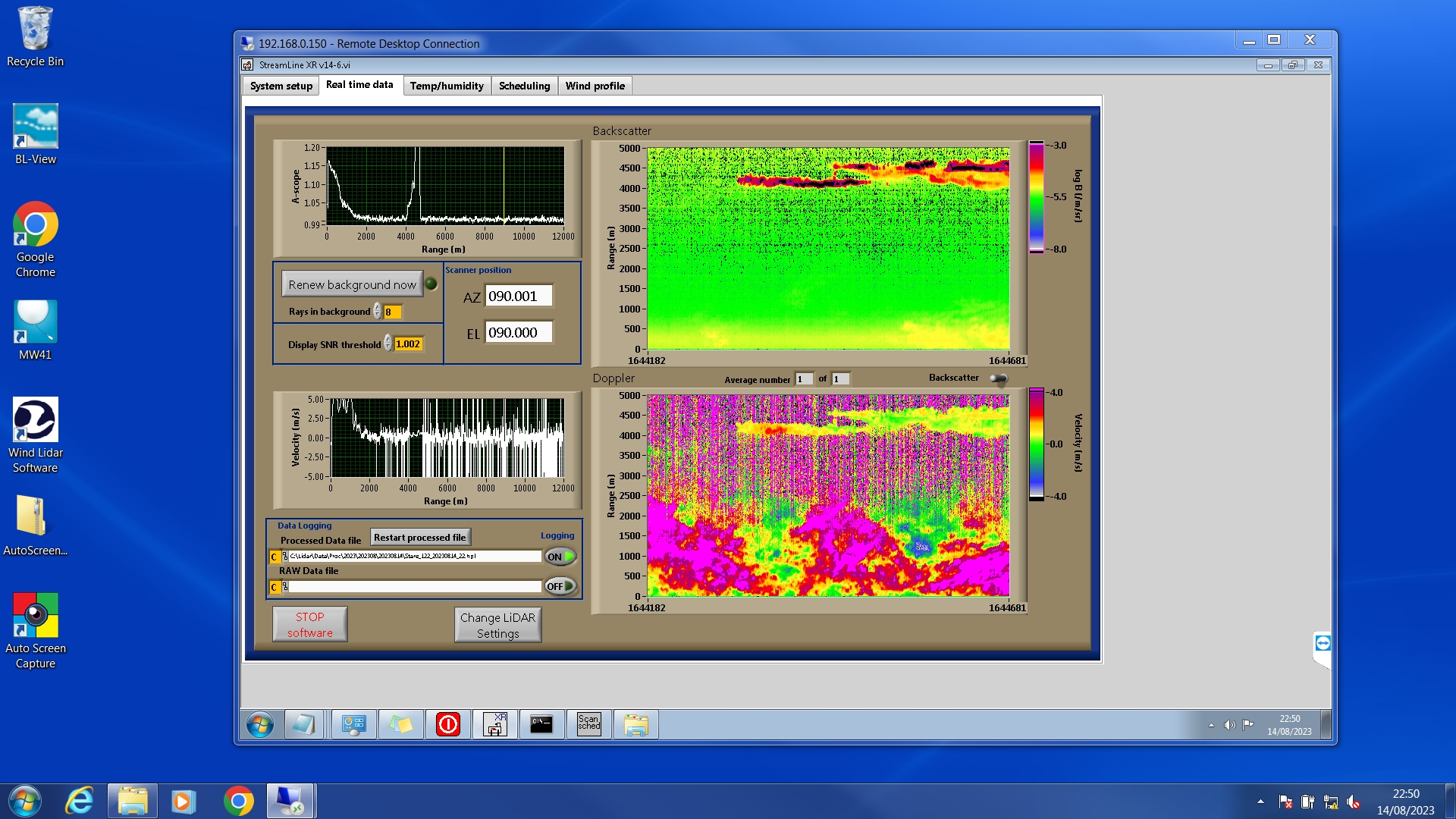
Task: Open the Scan sched icon in remote taskbar
Action: tap(588, 724)
